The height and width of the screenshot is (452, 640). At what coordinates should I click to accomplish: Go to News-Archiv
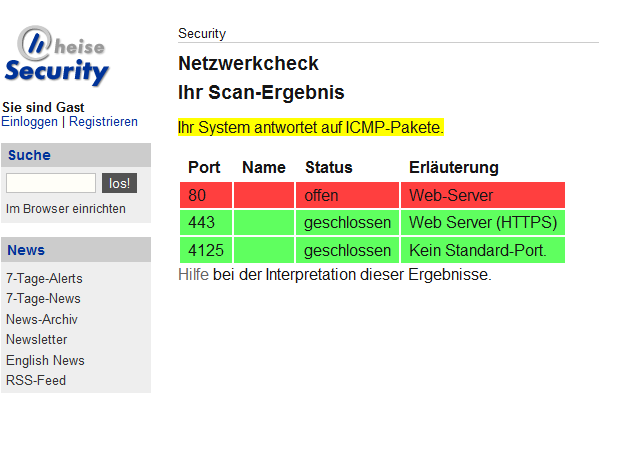[42, 320]
